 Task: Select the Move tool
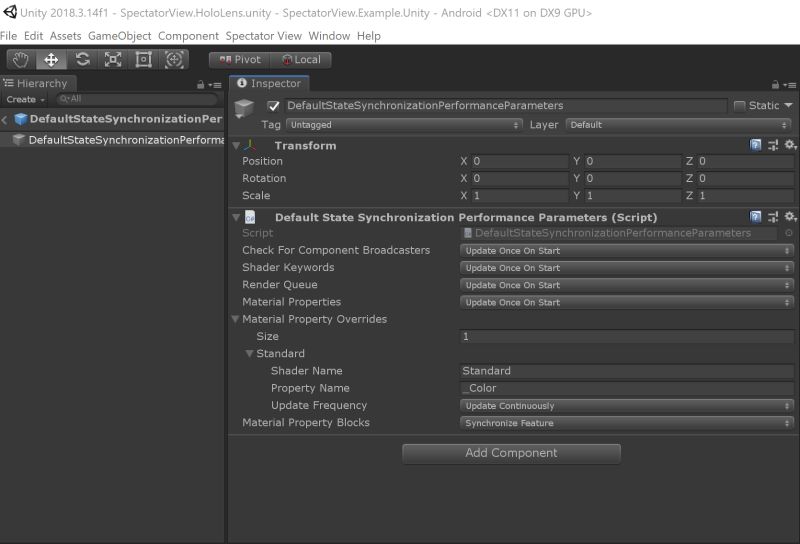pos(51,60)
